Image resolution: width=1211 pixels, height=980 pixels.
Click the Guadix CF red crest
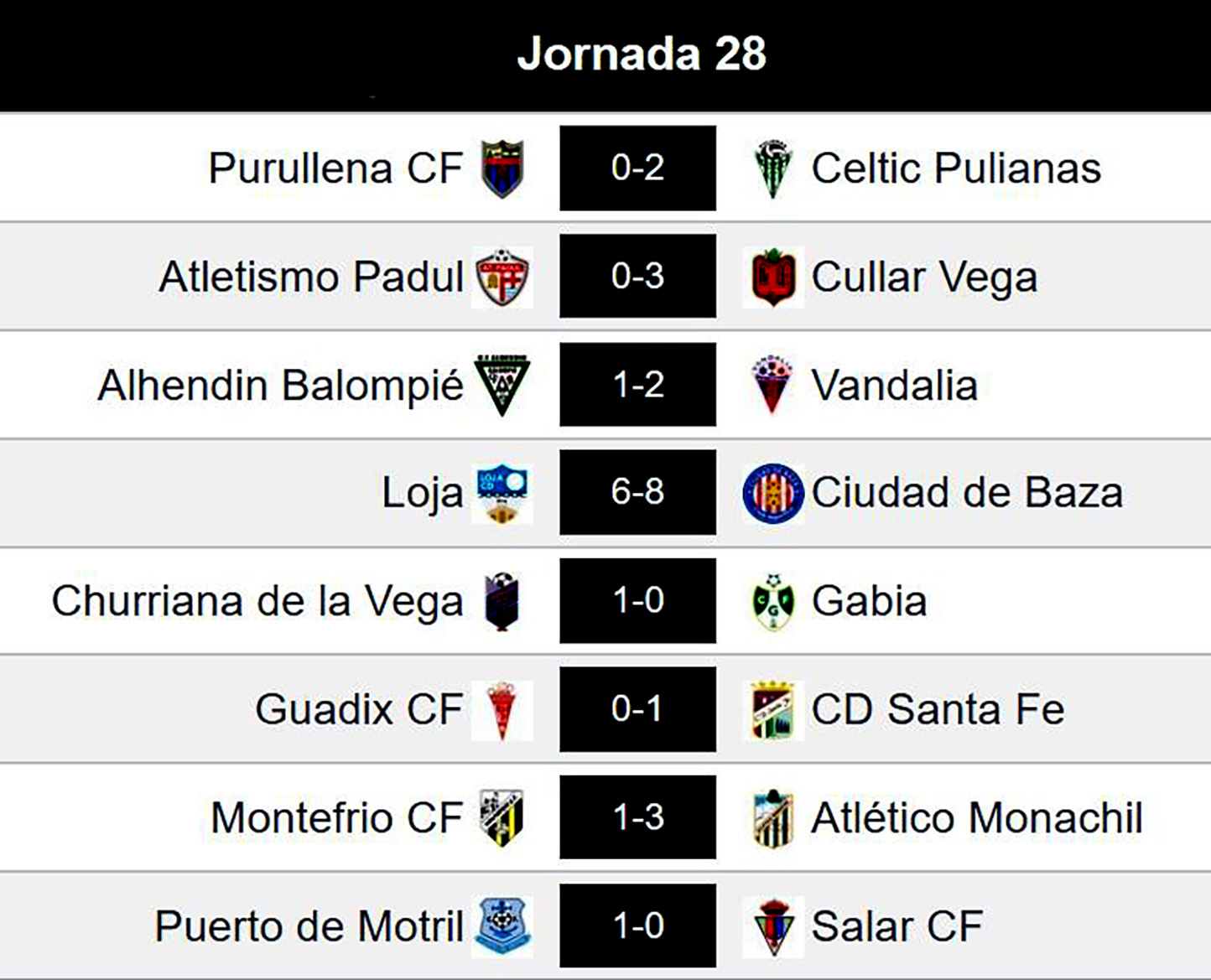502,710
